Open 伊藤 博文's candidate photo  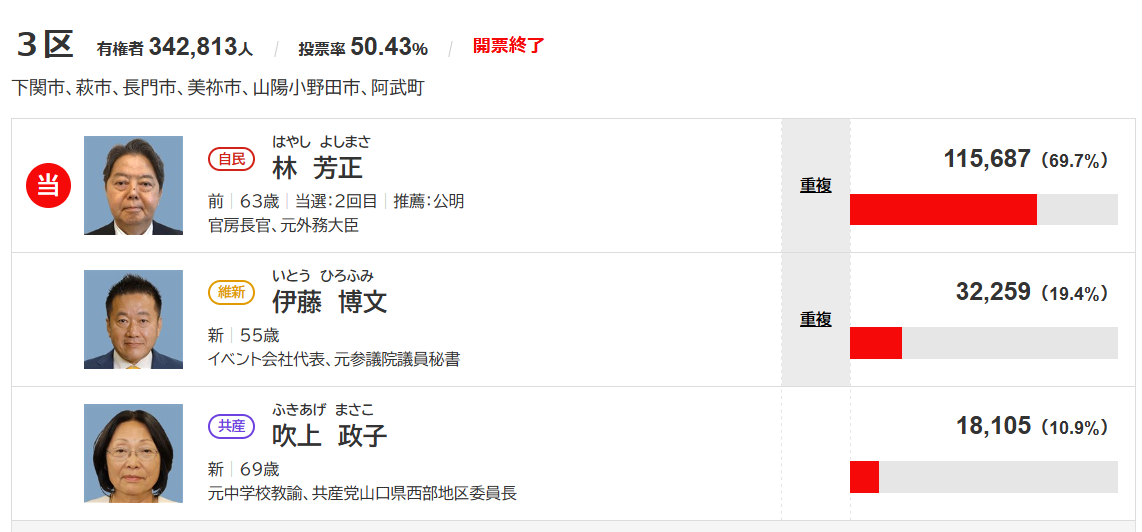133,319
